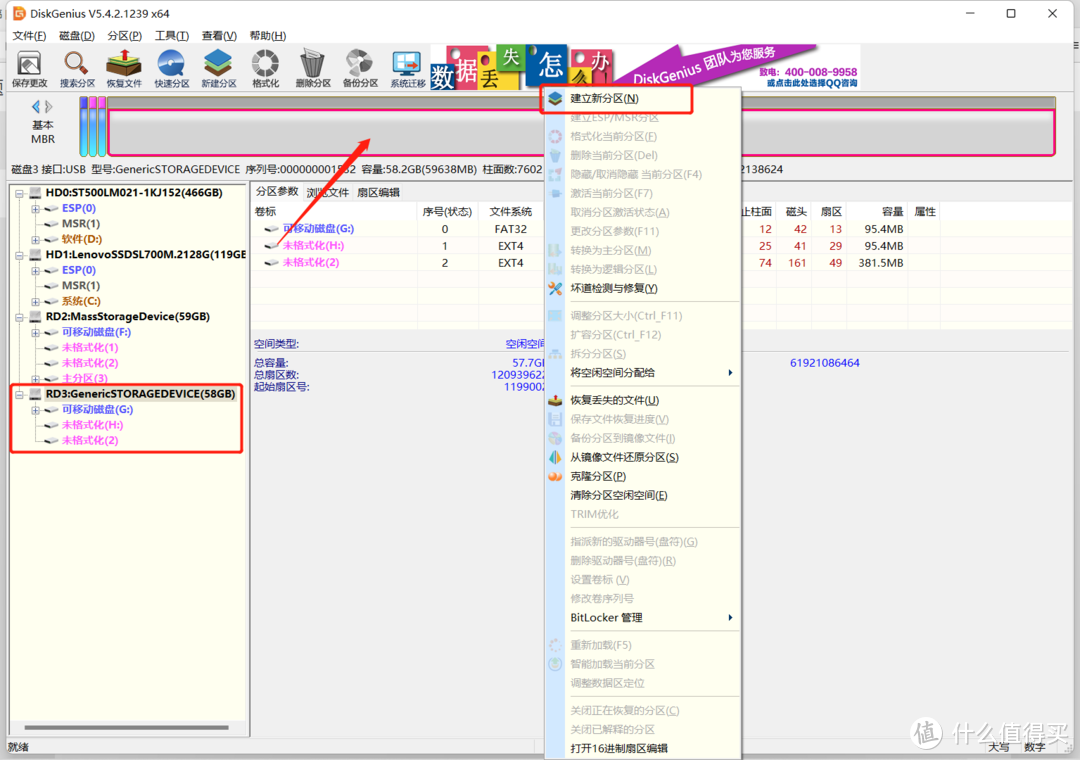Select the 系统(C:) partition in the tree
Screen dimensions: 1080x760
(80, 301)
